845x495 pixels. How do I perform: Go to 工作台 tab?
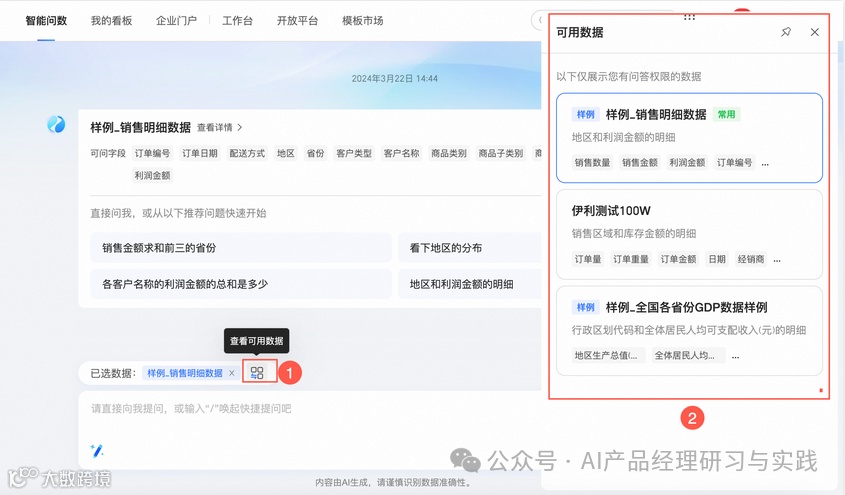[x=237, y=20]
